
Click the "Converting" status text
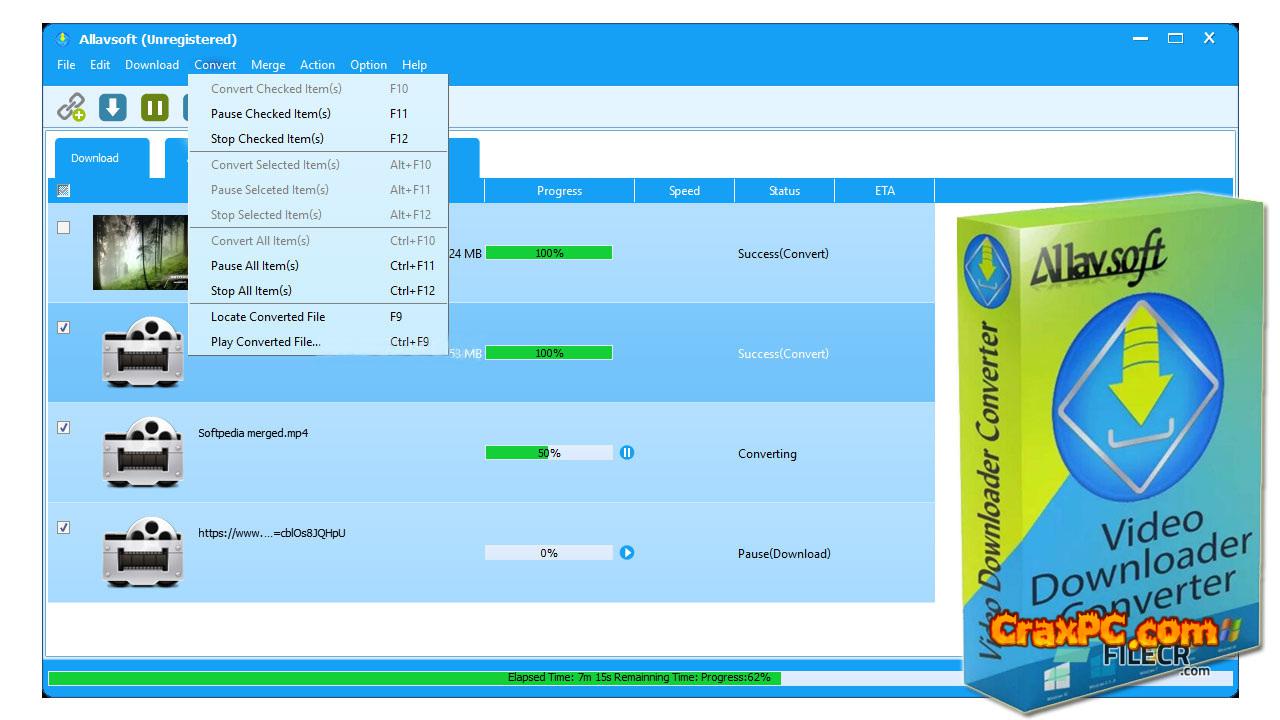[x=767, y=454]
